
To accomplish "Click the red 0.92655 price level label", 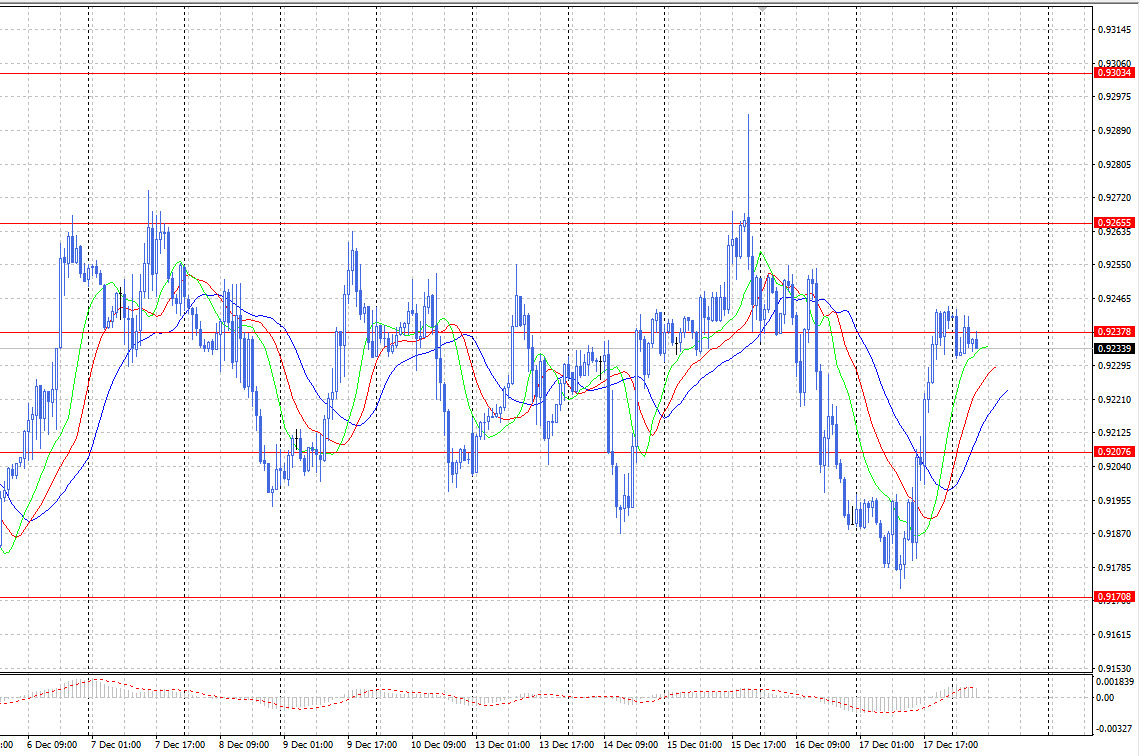I will pos(1114,223).
